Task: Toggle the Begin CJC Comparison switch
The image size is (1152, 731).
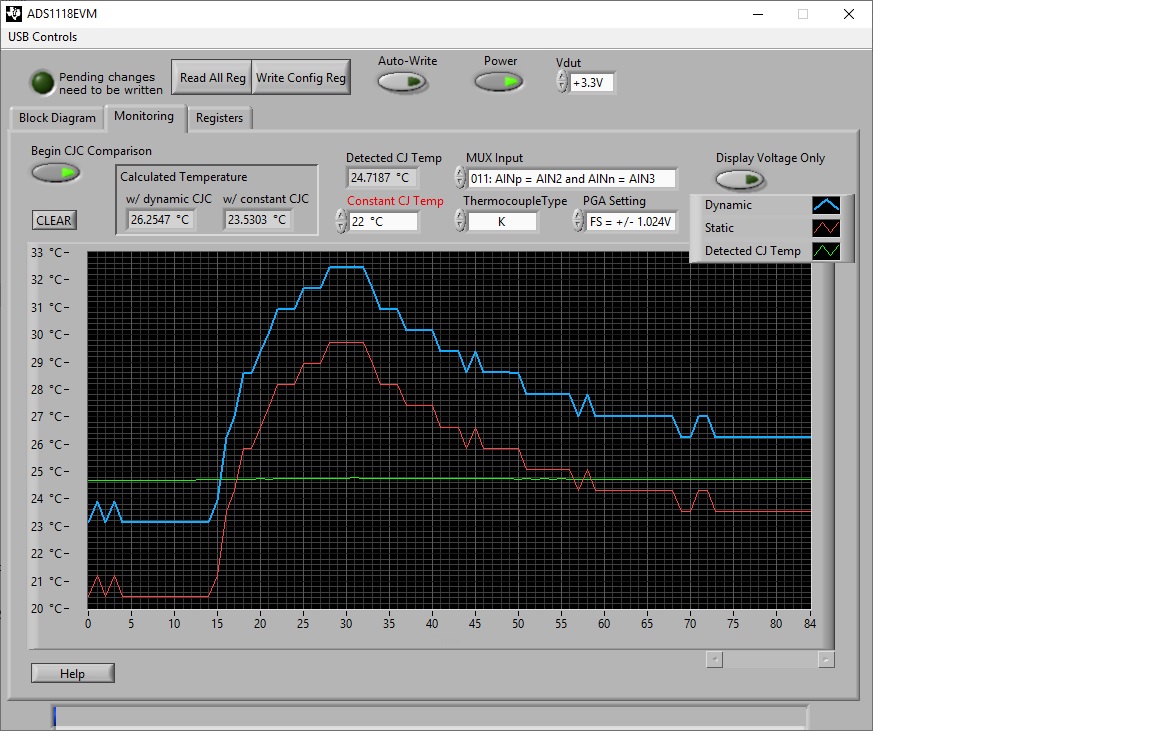Action: (x=56, y=173)
